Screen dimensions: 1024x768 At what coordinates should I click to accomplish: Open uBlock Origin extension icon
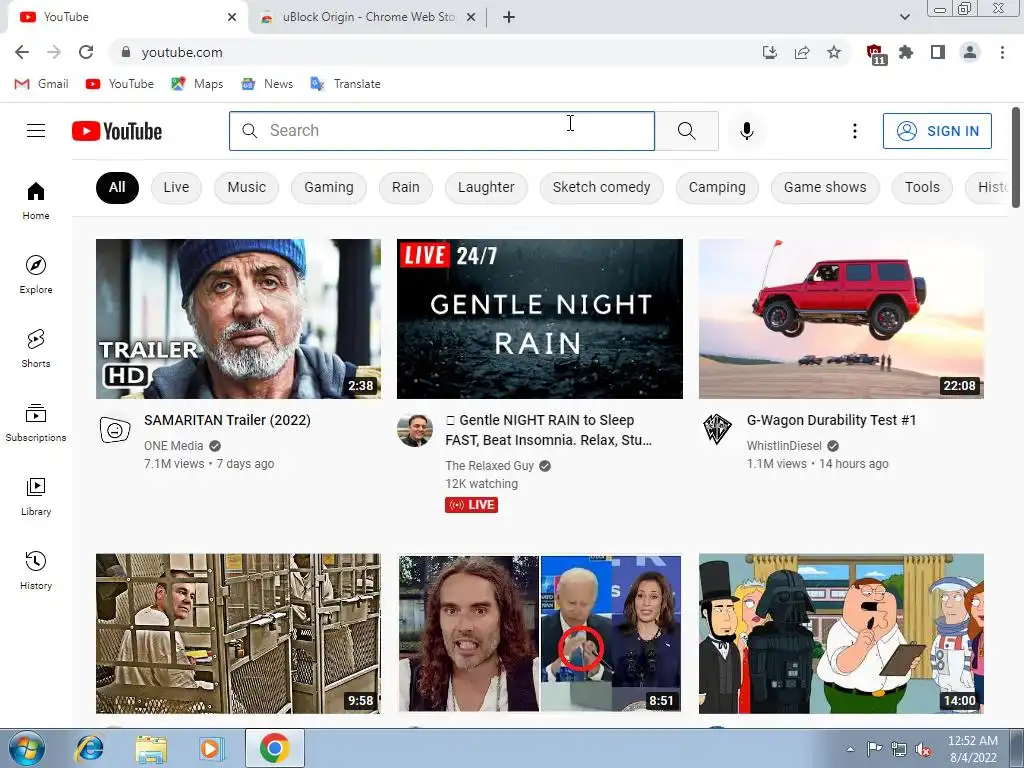click(x=875, y=54)
